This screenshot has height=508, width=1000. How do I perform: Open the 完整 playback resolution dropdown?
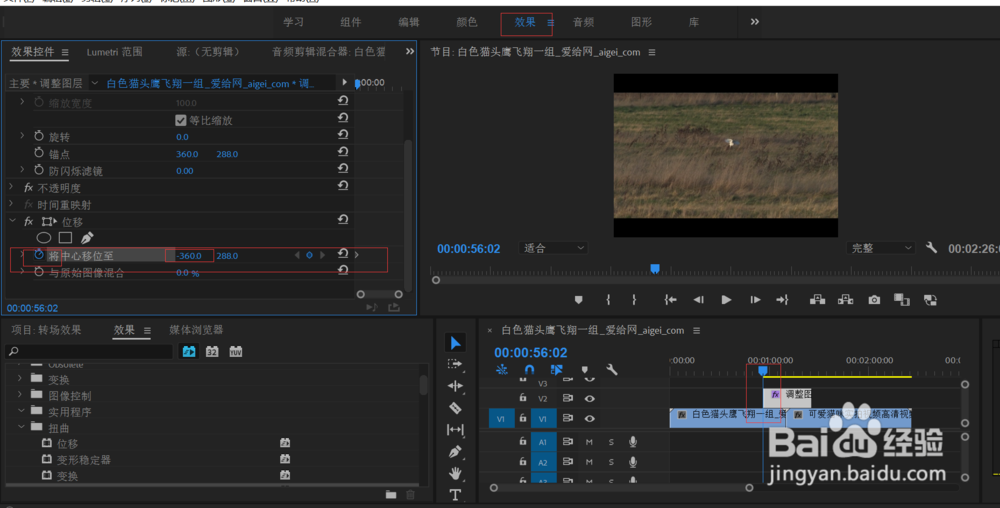pos(880,248)
